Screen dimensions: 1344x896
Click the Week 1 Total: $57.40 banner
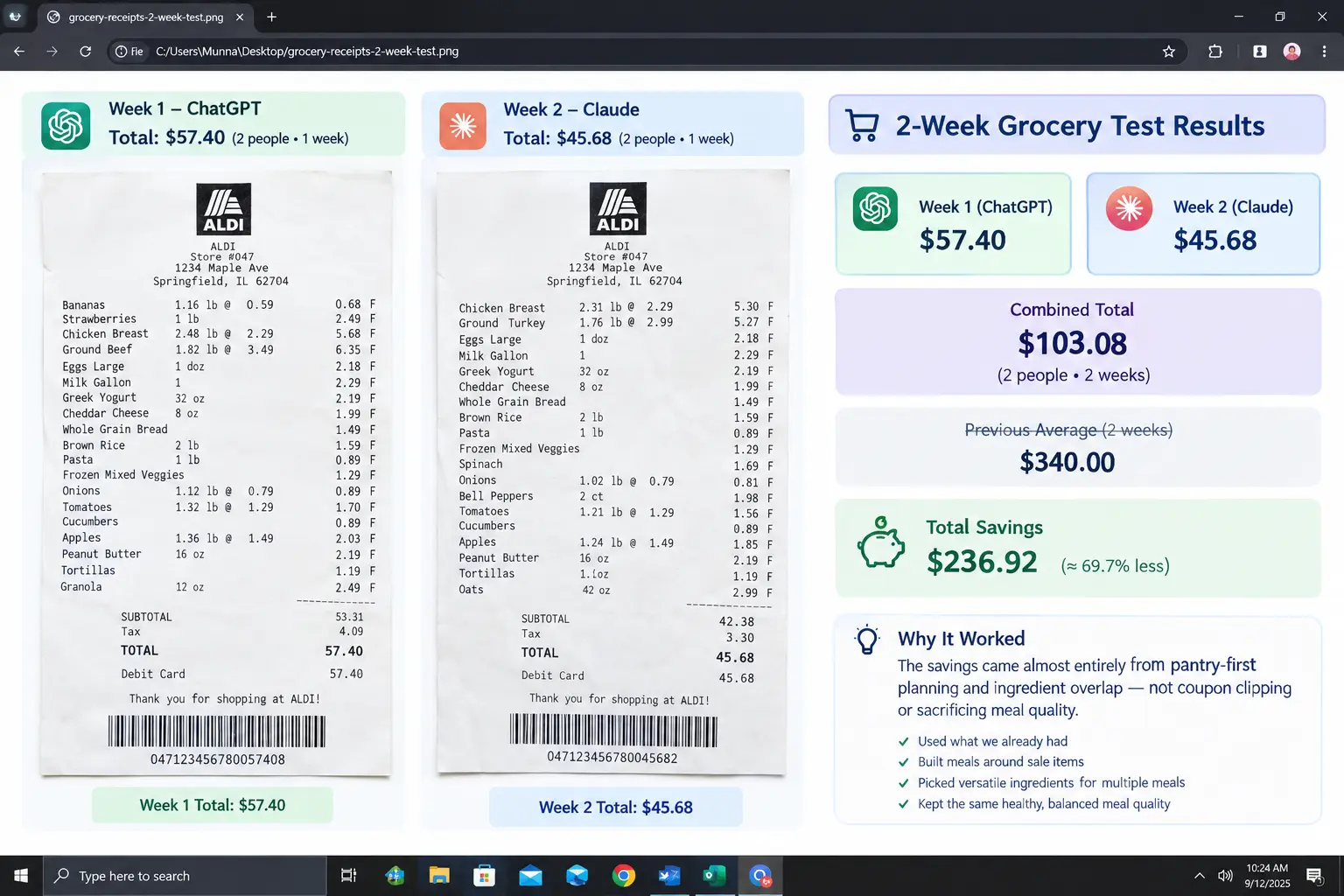[x=213, y=805]
